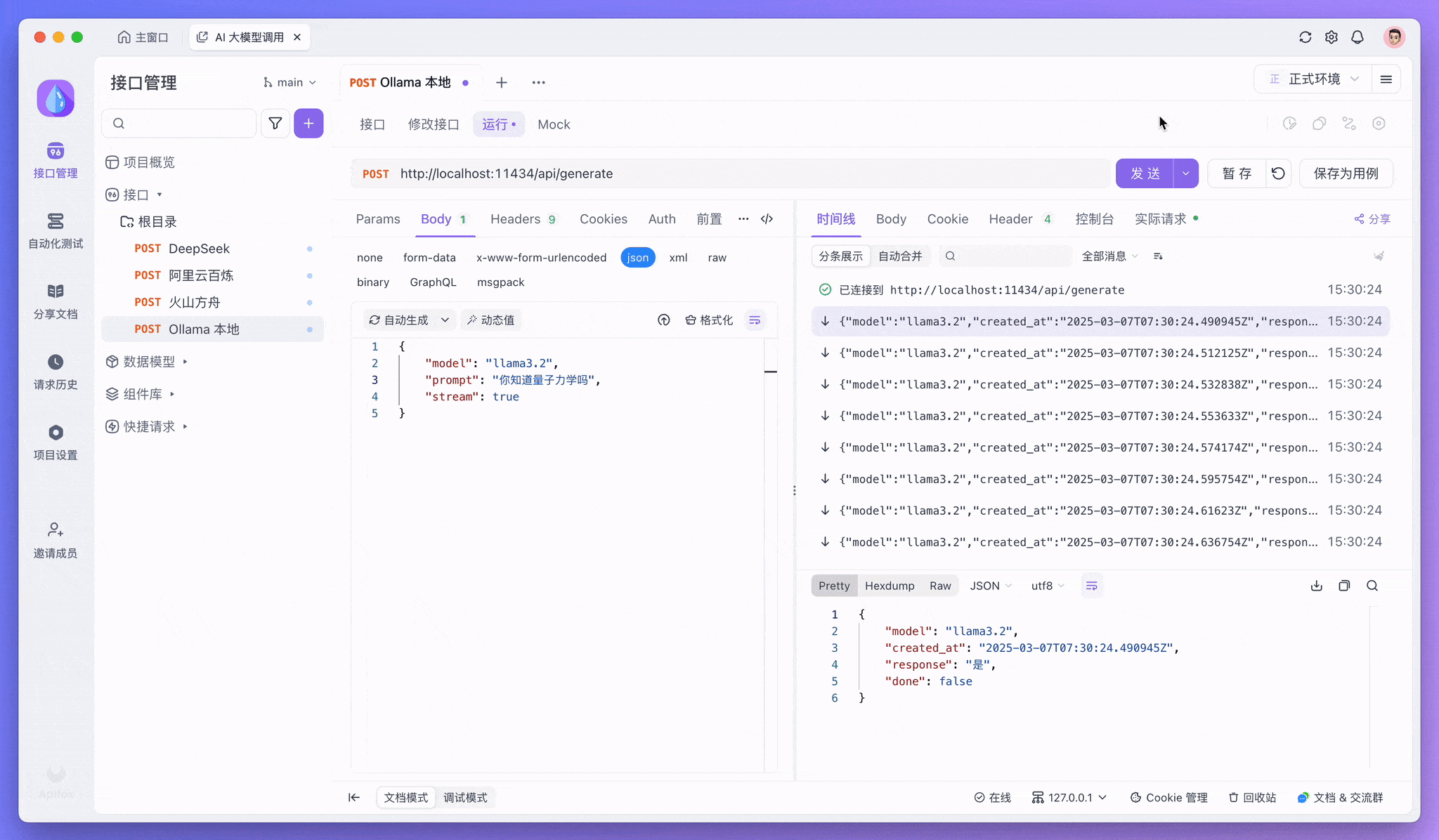
Task: Open the notifications bell
Action: click(1357, 37)
